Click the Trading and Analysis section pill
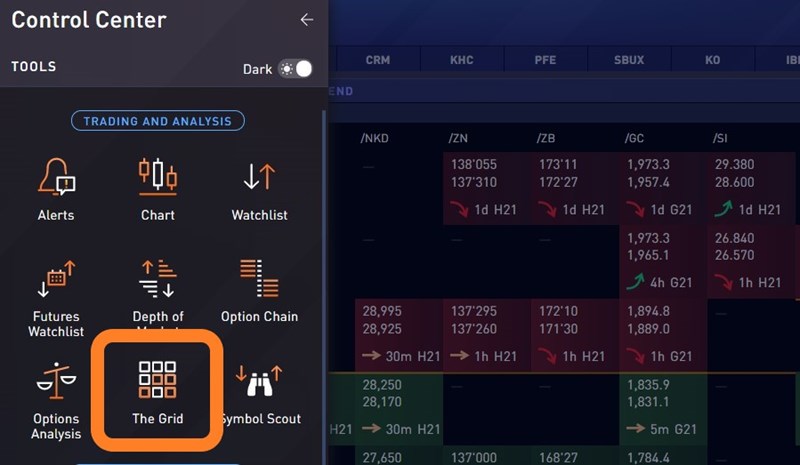 click(x=157, y=121)
